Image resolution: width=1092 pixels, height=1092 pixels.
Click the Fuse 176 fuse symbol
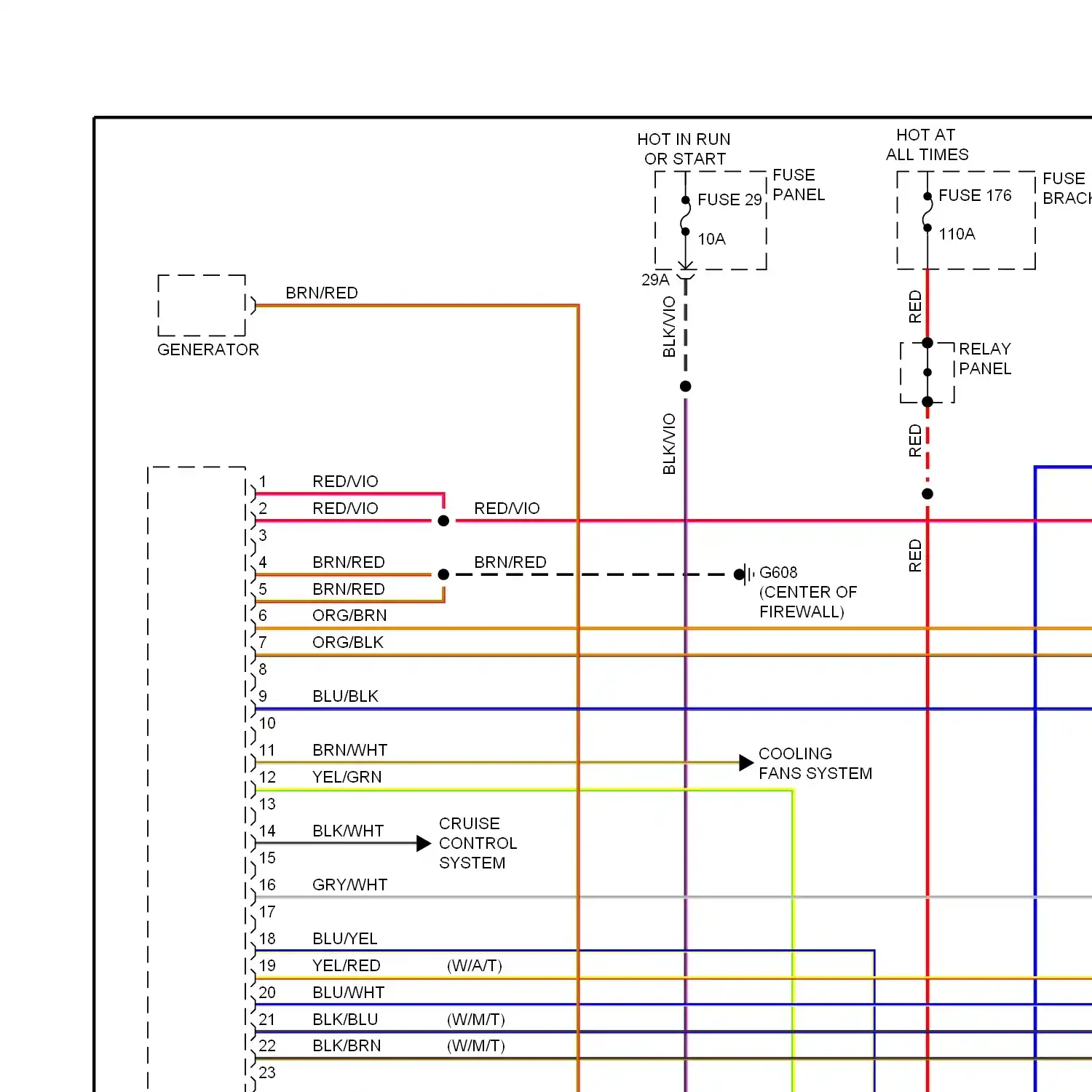(927, 213)
